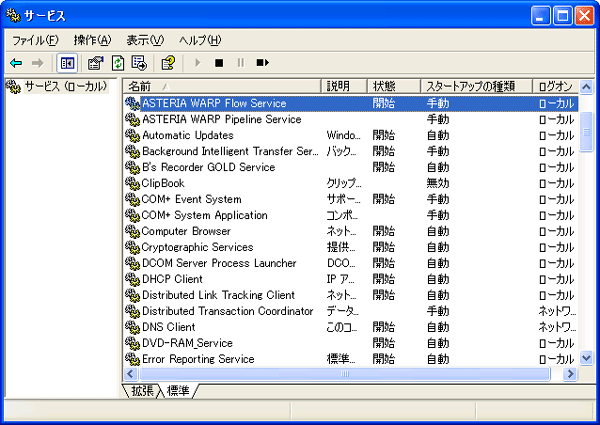Click the gear icon of DNS Client
Screen dimensions: 600x425
(x=132, y=327)
